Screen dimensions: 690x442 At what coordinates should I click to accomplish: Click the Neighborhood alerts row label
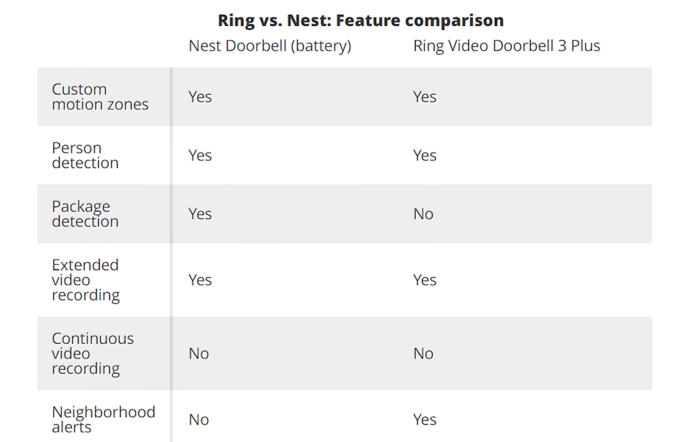(x=103, y=420)
